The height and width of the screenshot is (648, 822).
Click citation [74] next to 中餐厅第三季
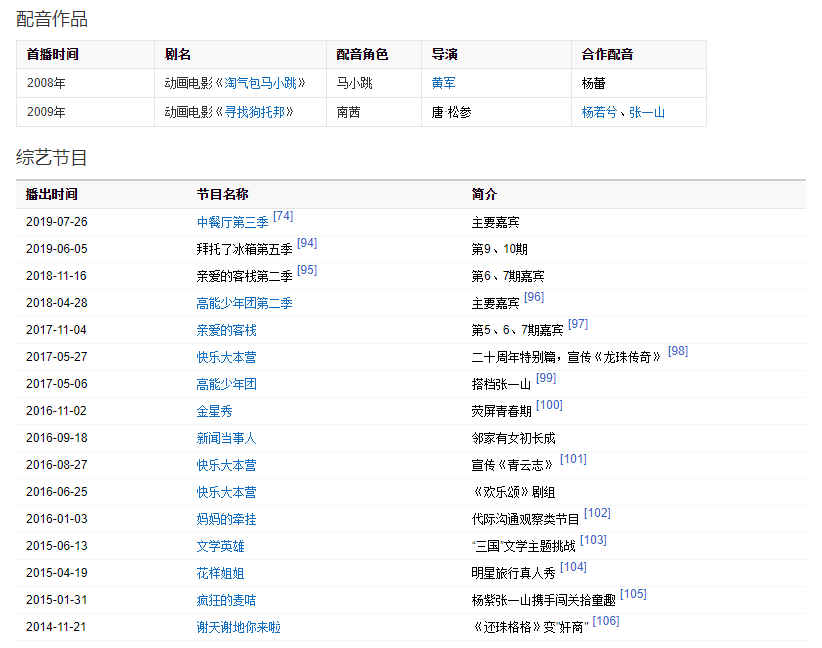(283, 216)
